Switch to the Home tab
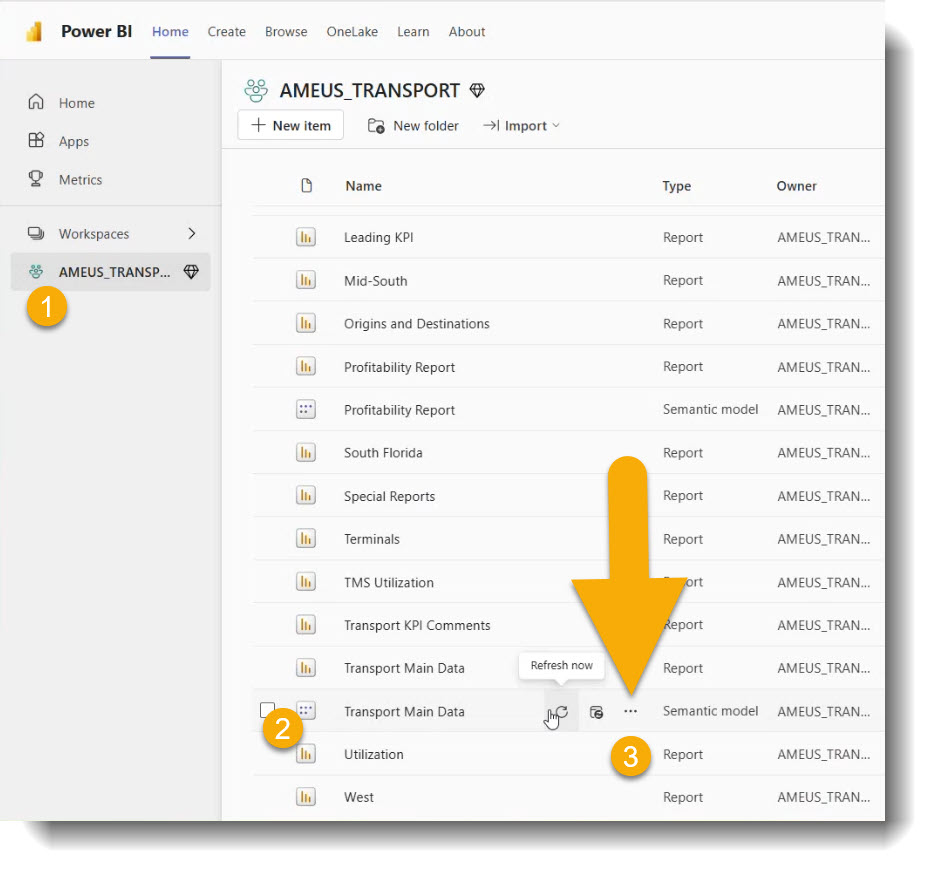Screen dimensions: 937x873 point(170,32)
